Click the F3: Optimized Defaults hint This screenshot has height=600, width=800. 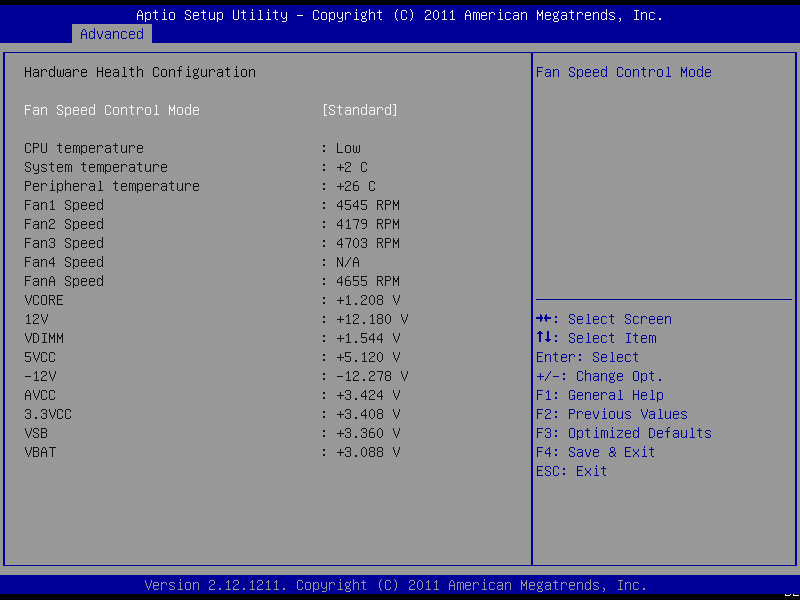[623, 433]
